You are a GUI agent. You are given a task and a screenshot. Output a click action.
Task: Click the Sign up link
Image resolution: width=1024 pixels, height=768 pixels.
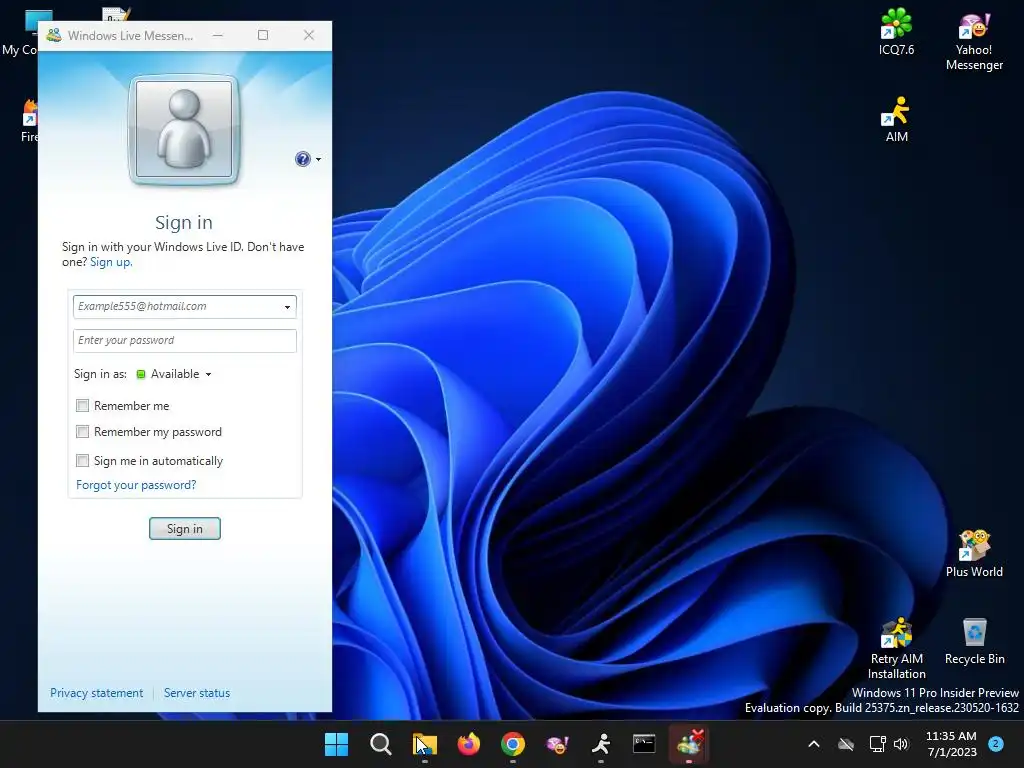(110, 262)
